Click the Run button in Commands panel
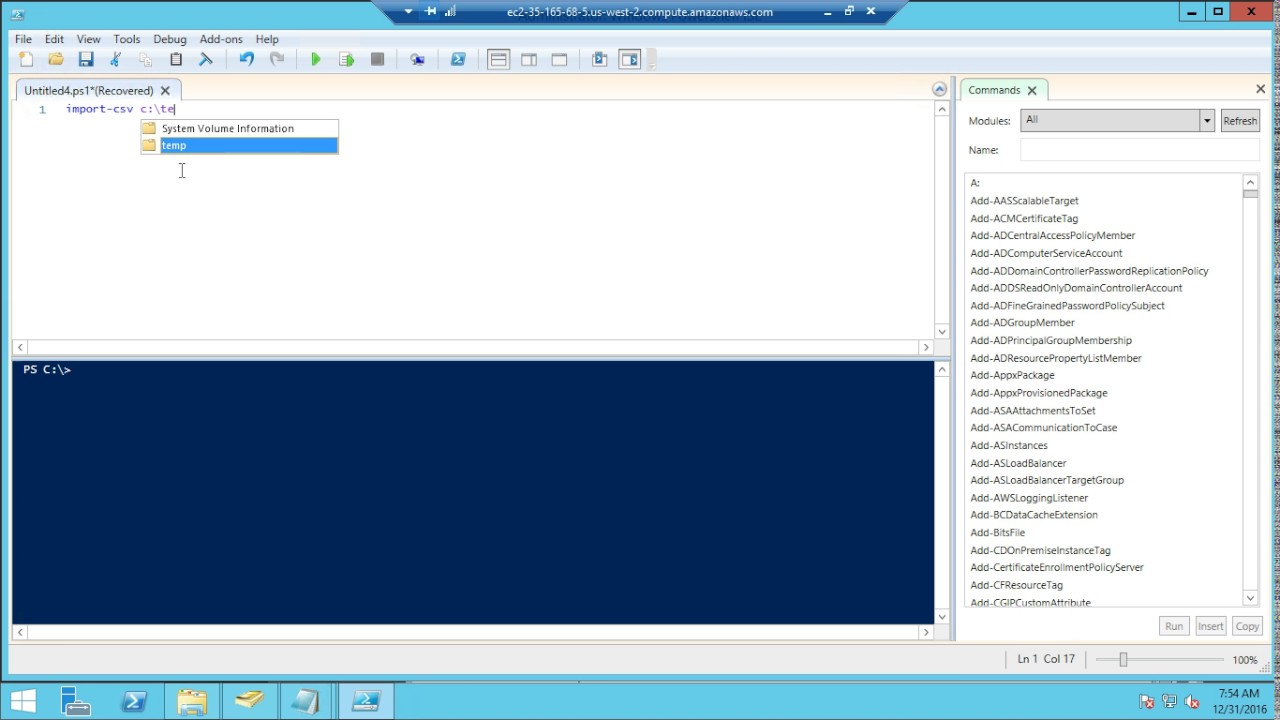 1174,626
